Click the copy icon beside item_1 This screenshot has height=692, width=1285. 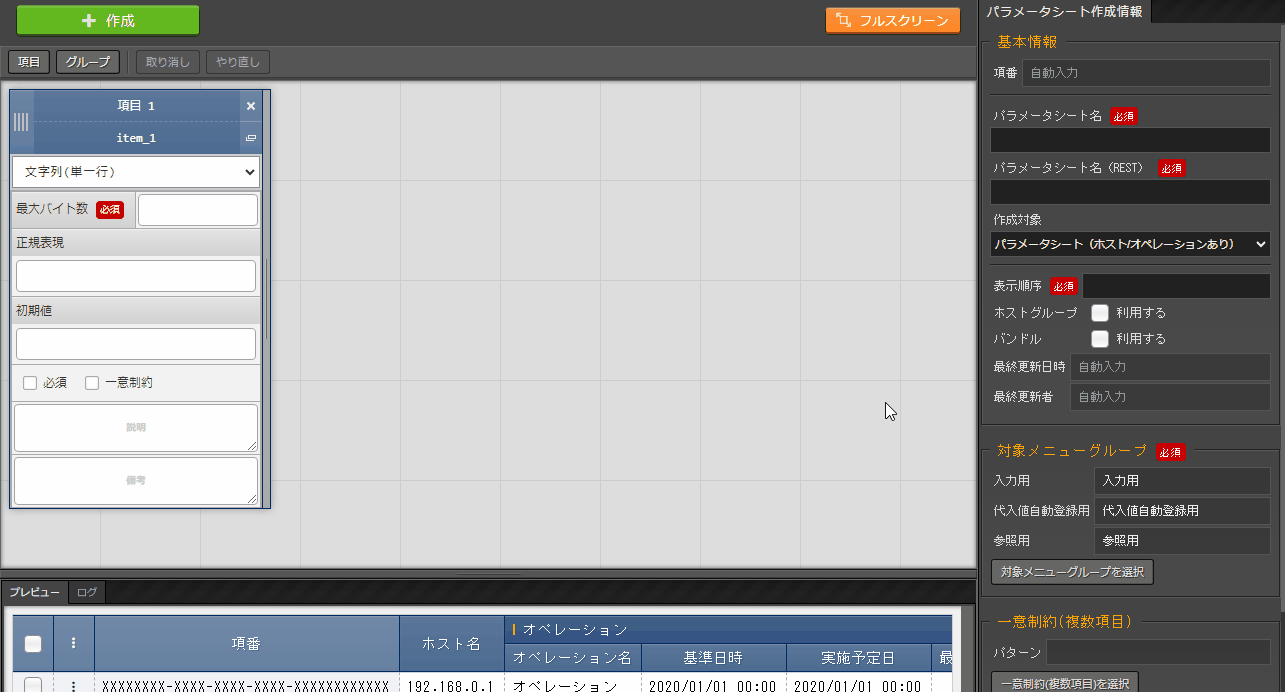(251, 138)
